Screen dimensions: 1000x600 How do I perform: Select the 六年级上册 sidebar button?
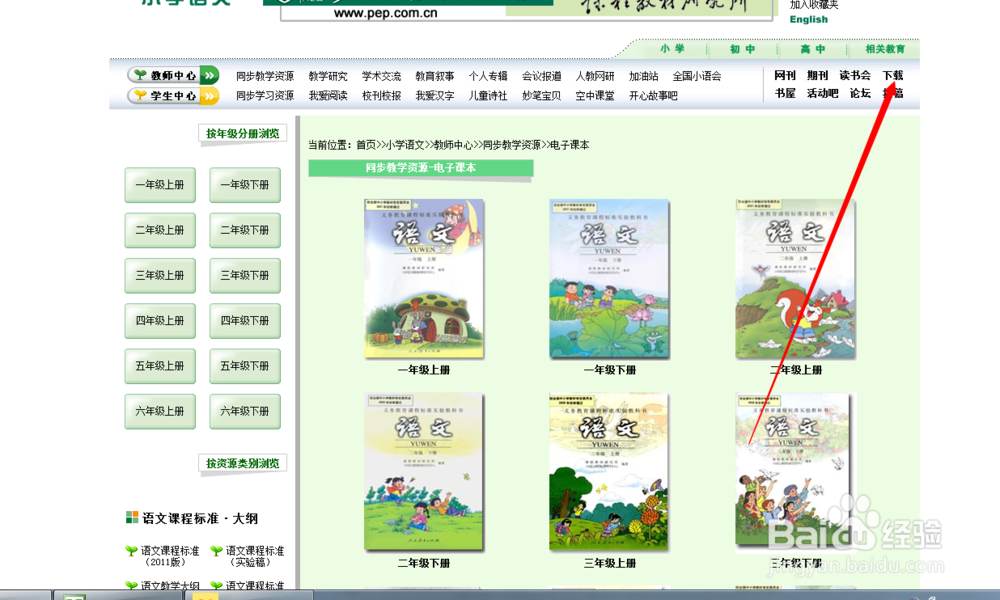tap(160, 411)
